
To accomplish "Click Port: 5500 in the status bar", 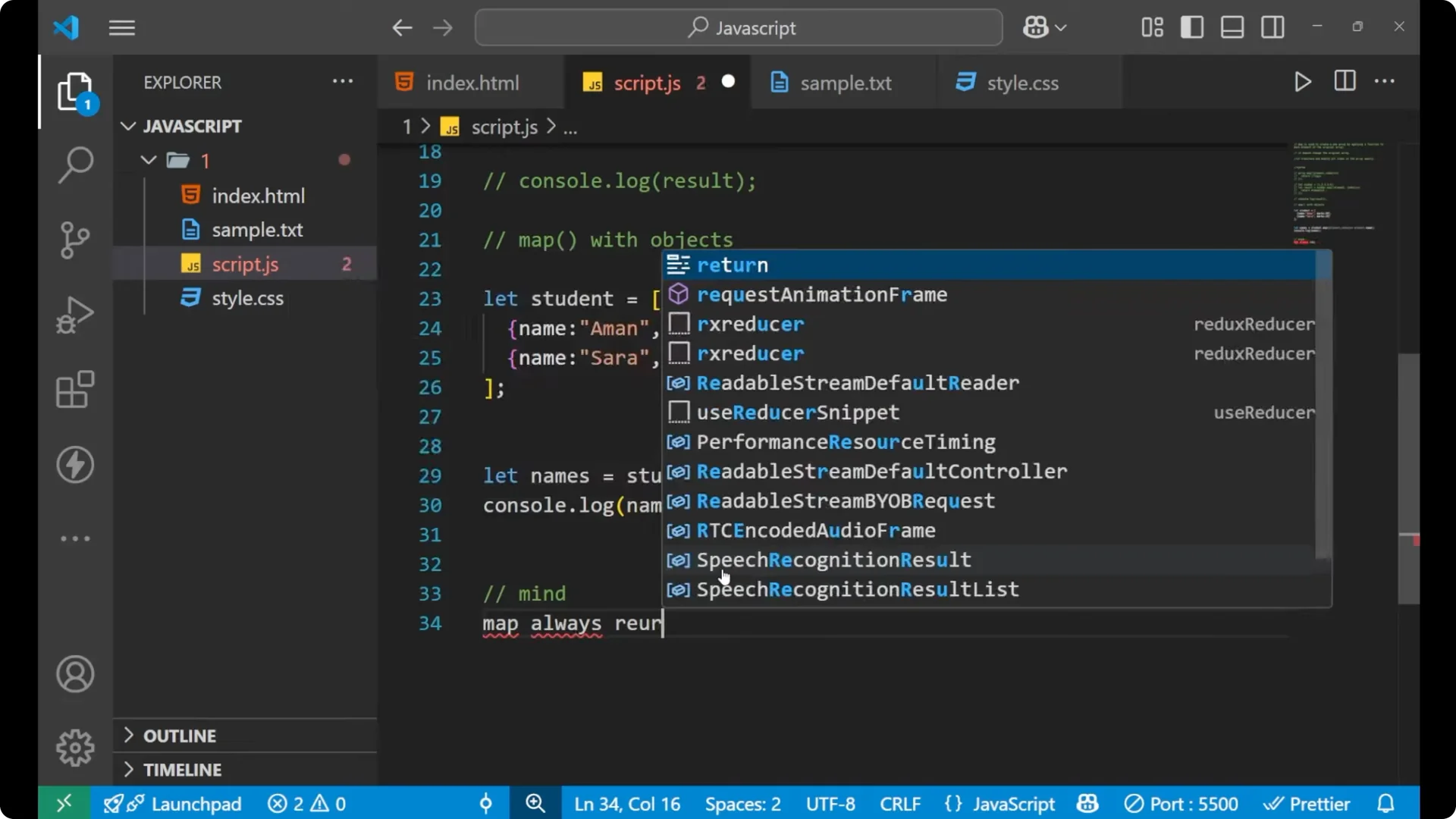I will pos(1181,803).
